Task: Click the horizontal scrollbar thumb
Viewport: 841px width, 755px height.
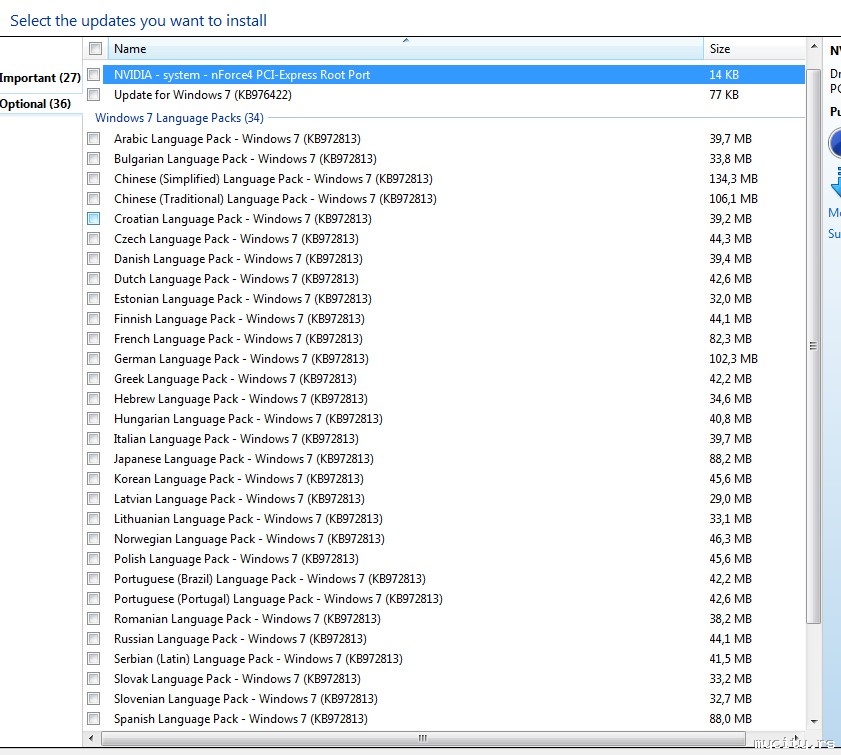Action: 423,738
